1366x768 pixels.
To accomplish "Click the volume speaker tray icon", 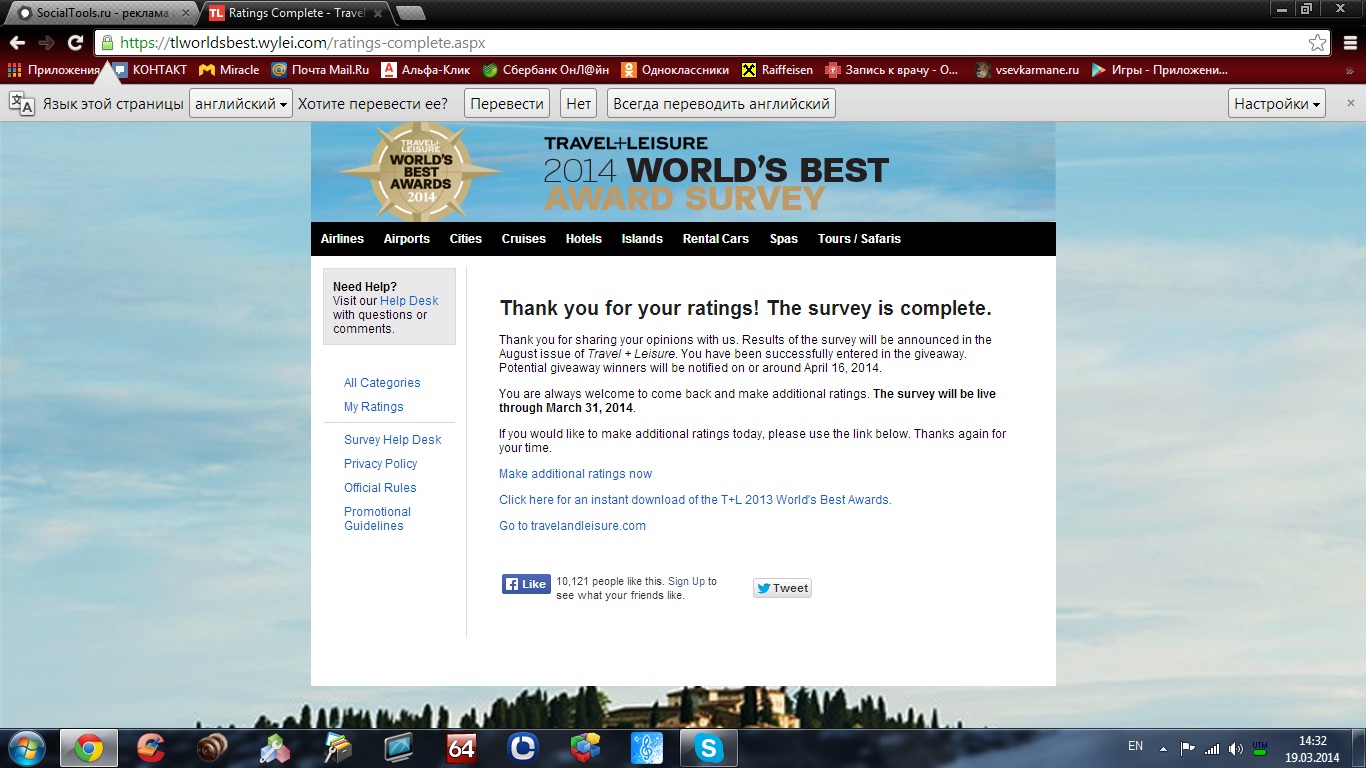I will coord(1236,748).
